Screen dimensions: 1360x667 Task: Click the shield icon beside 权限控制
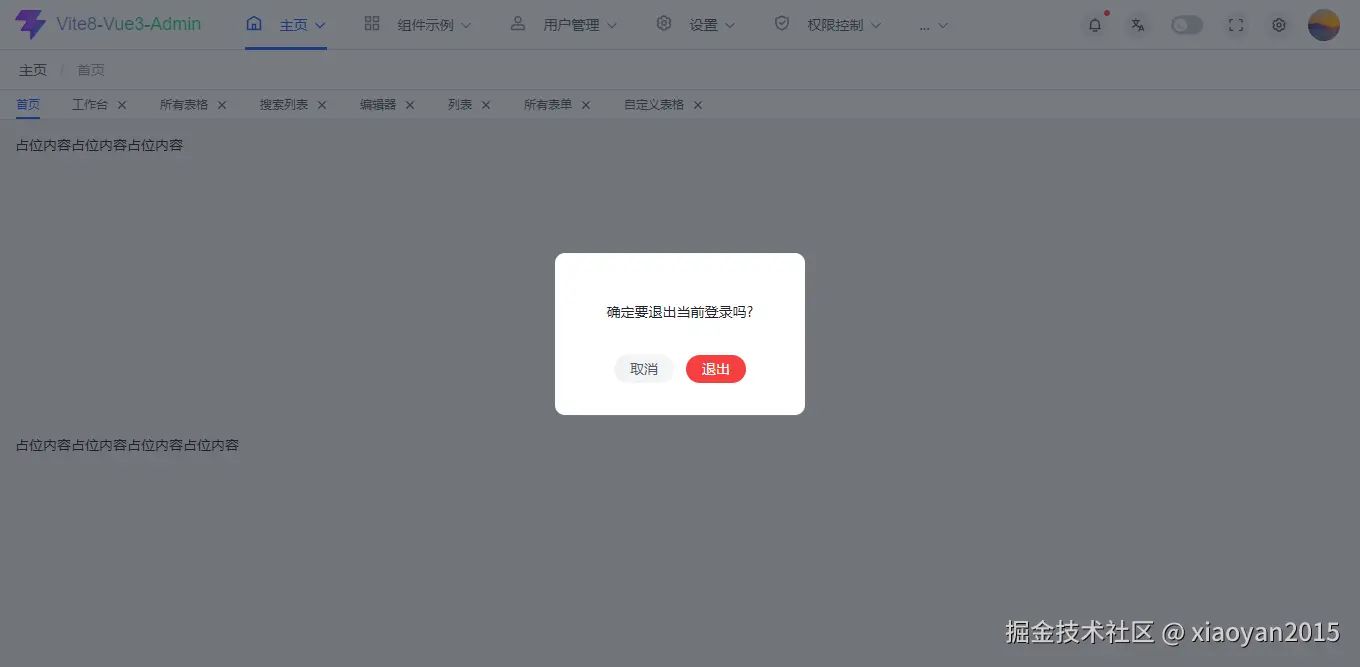pos(782,23)
